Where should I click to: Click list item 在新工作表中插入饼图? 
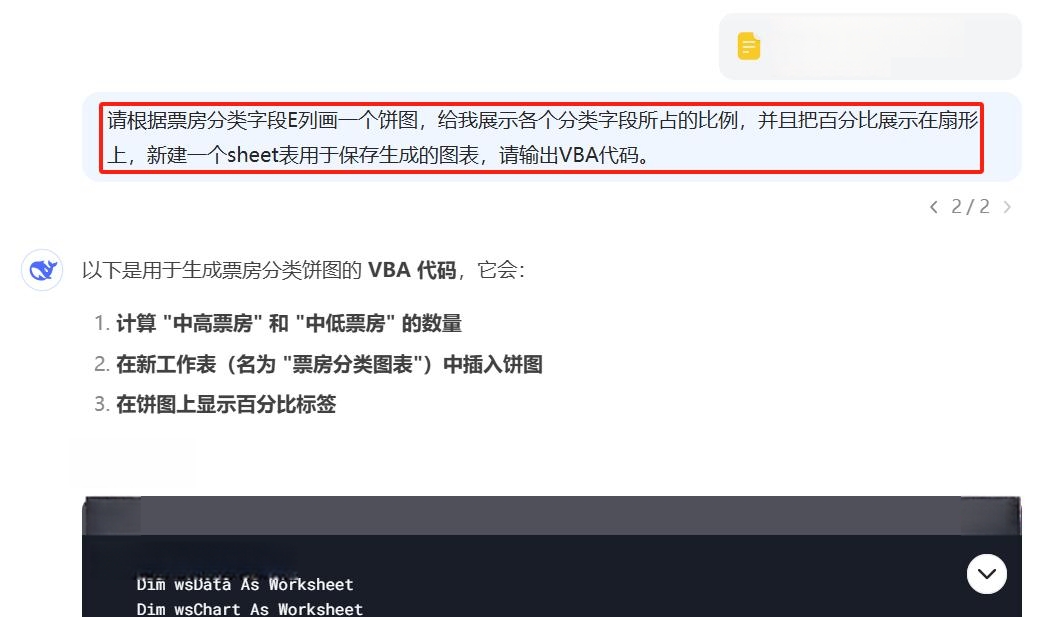click(x=329, y=364)
